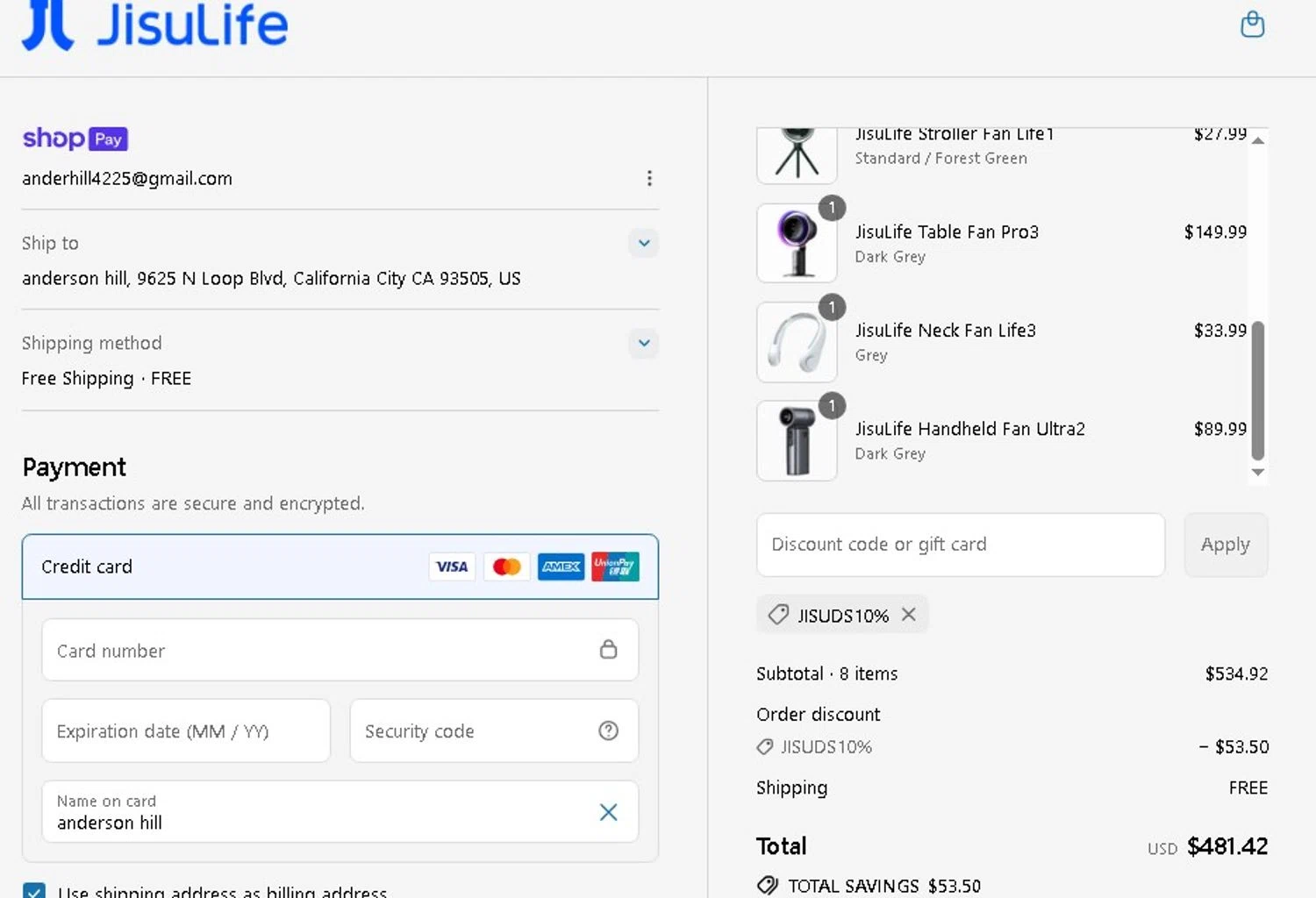
Task: Click the order summary scrollbar thumb
Action: [1257, 390]
